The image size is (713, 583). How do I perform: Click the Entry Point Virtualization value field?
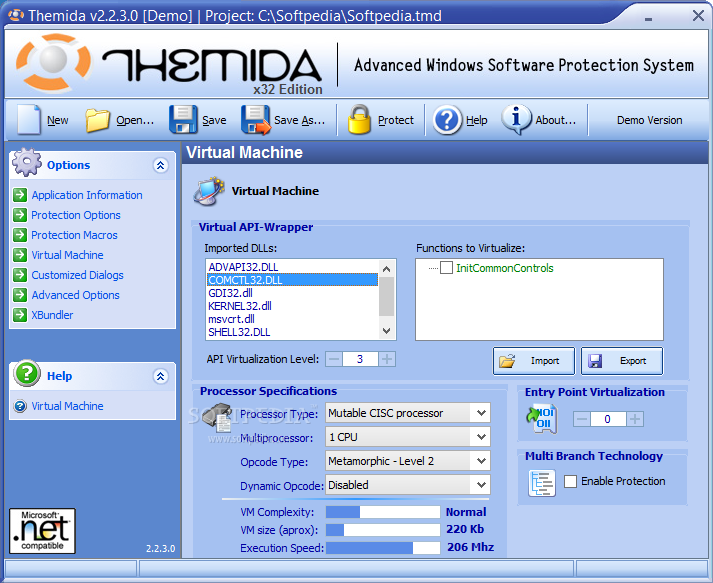[x=608, y=419]
